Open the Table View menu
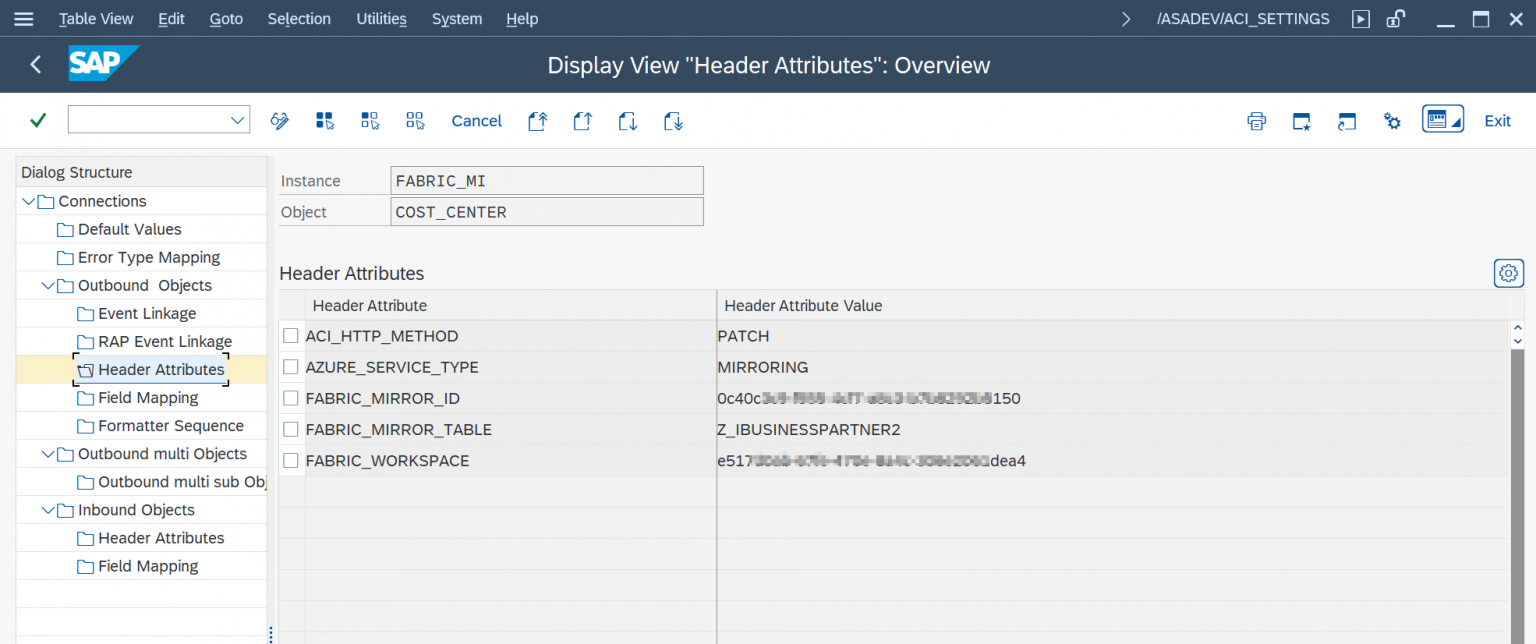The width and height of the screenshot is (1536, 644). (96, 19)
